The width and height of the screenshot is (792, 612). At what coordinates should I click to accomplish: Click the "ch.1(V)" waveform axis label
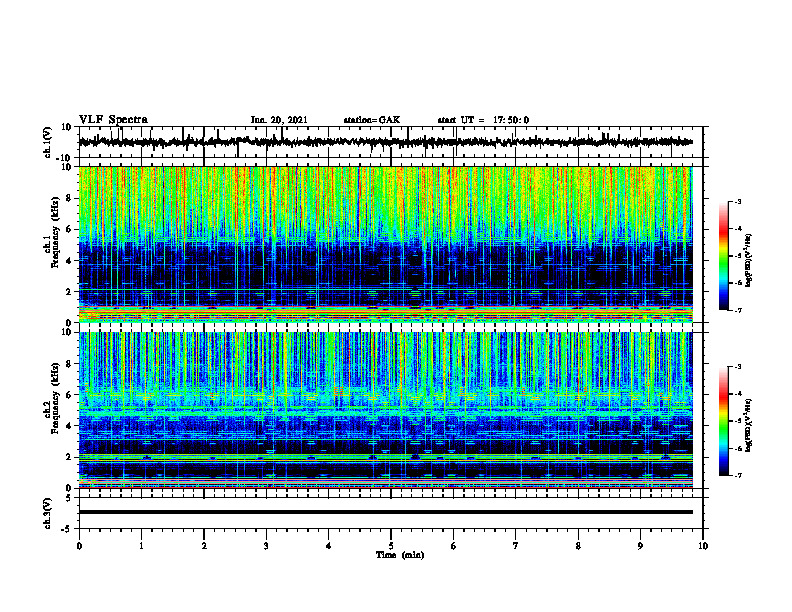(48, 142)
